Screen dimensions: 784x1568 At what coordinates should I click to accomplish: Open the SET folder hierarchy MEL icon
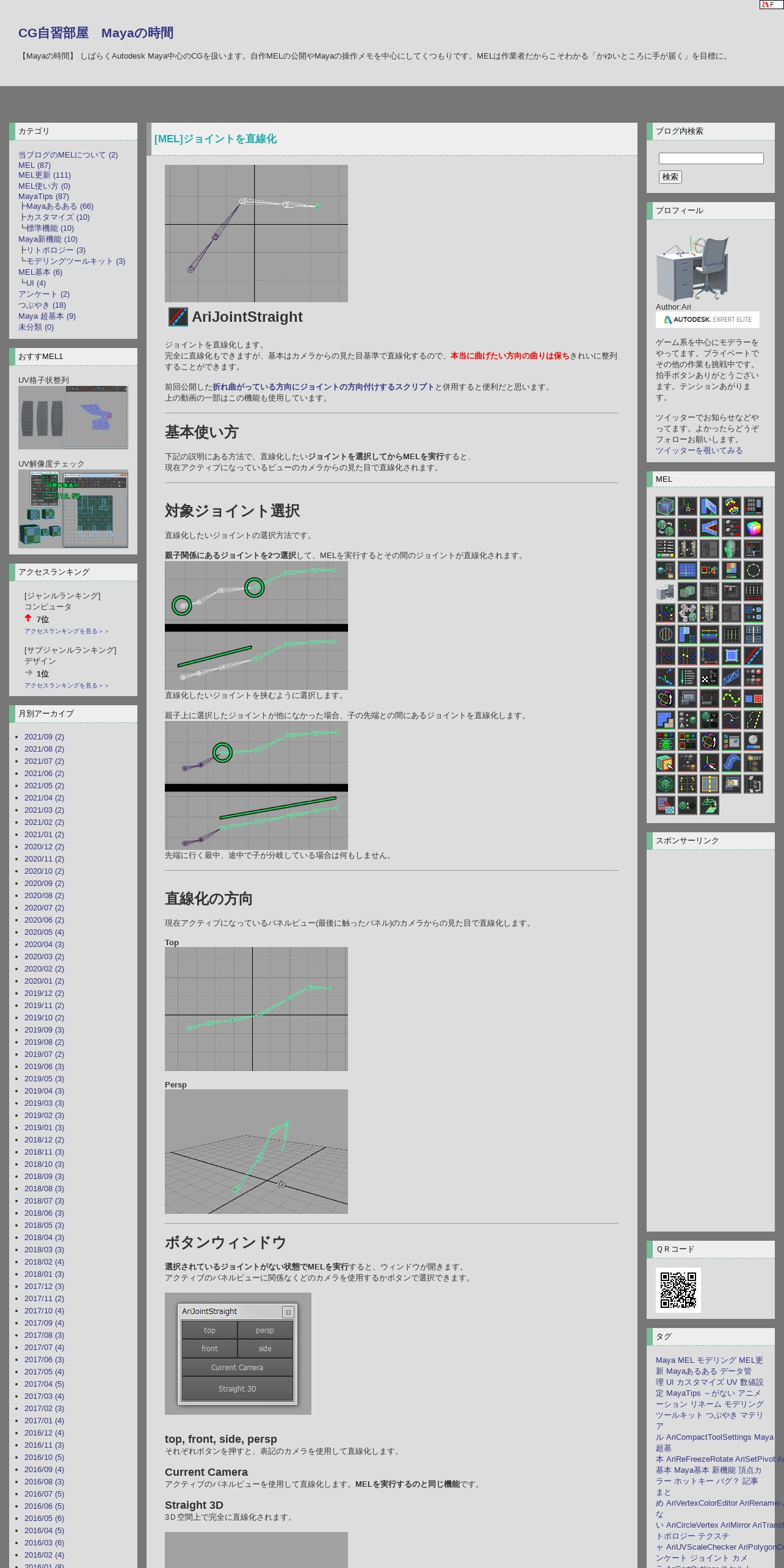click(x=753, y=763)
